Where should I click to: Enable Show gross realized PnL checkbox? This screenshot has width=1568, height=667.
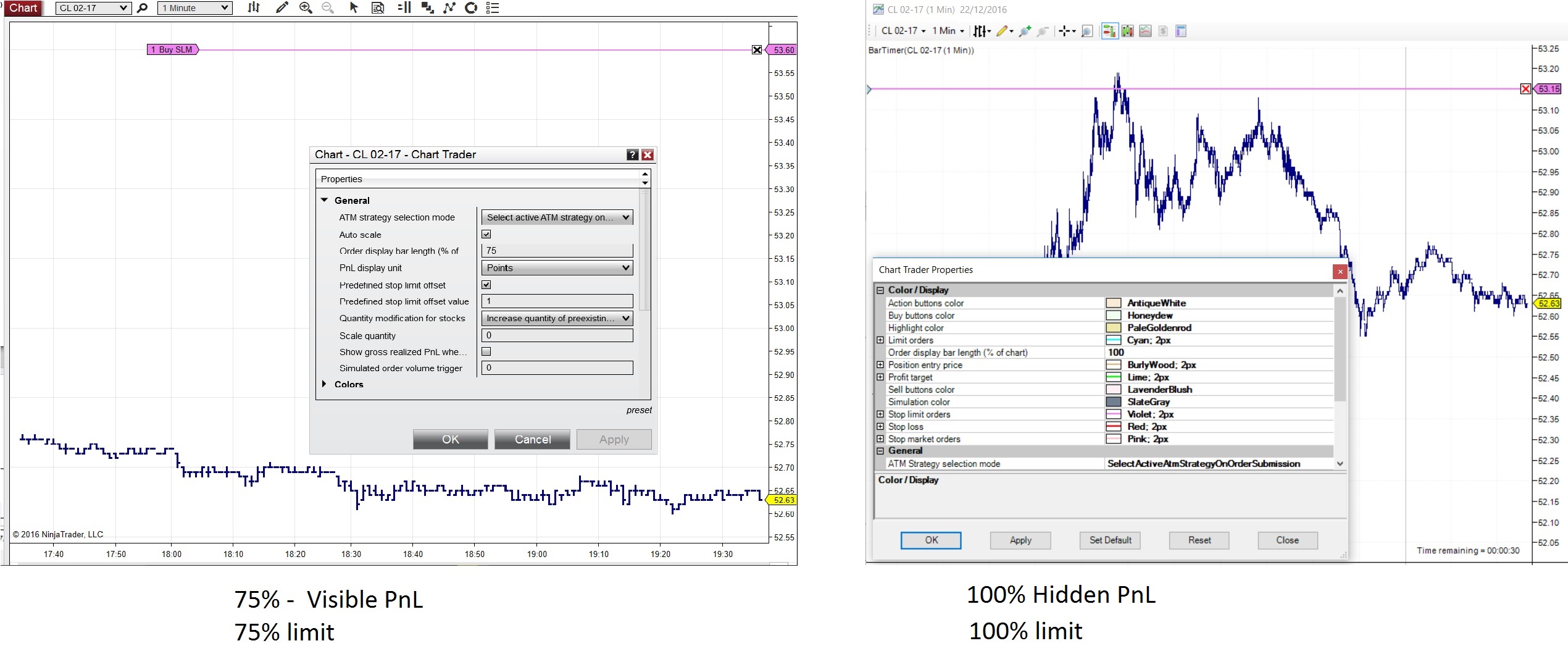point(486,351)
